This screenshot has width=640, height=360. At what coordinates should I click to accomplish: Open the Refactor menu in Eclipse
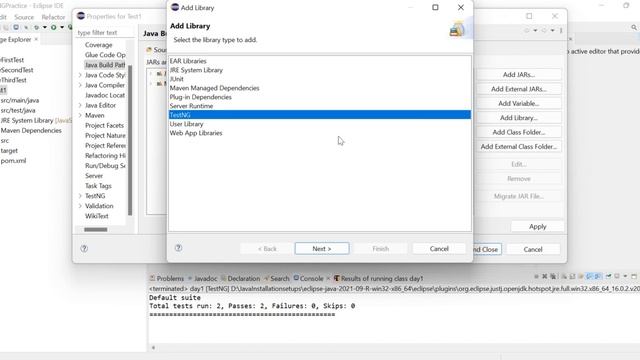coord(53,17)
